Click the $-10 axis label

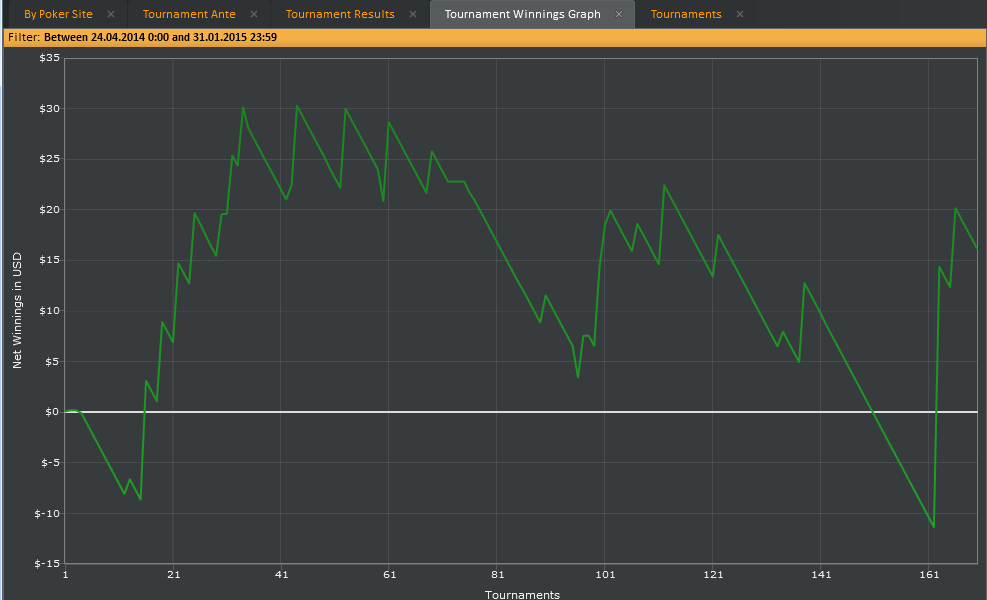48,514
